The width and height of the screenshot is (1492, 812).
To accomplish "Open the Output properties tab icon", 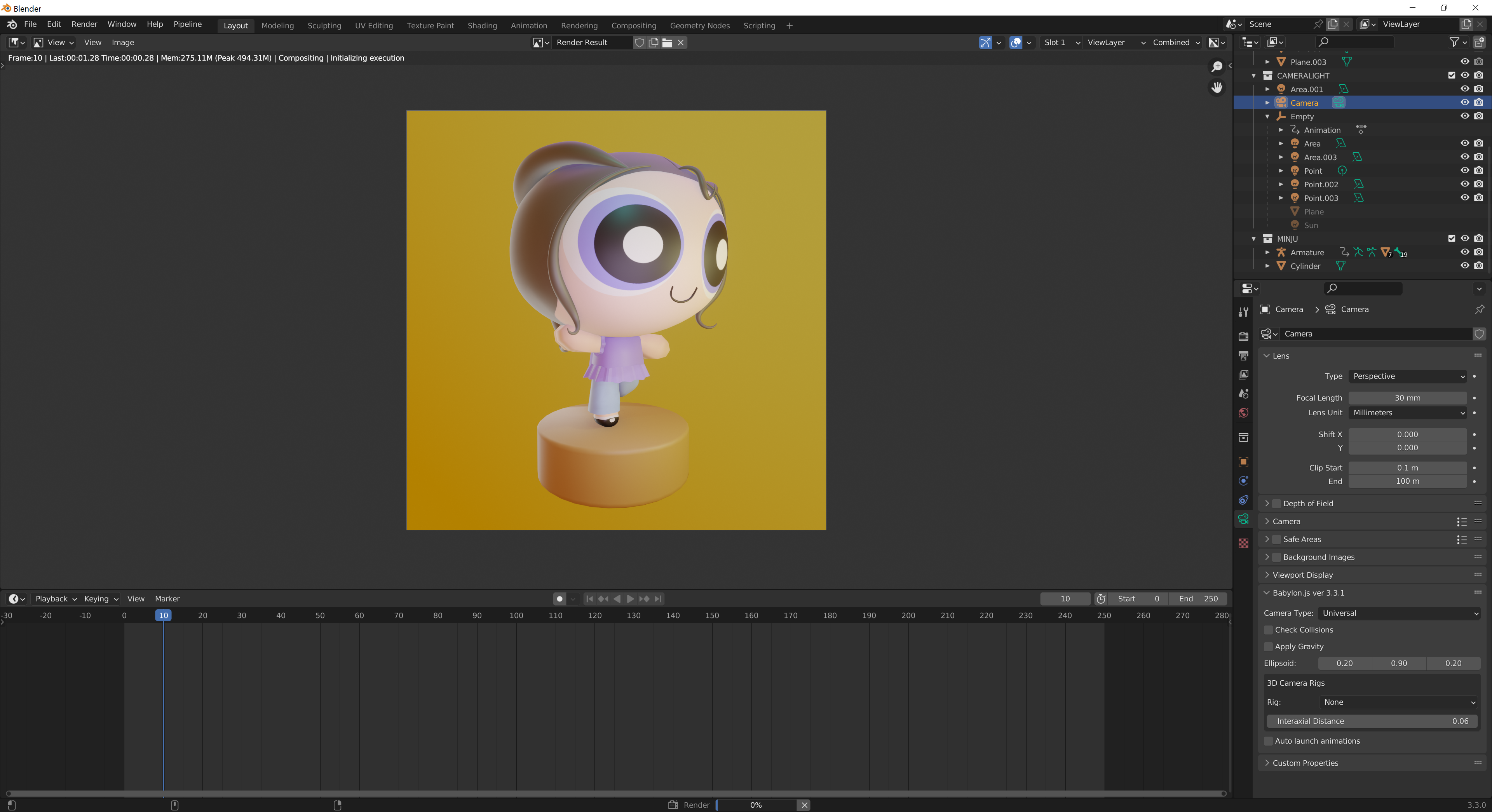I will tap(1243, 355).
